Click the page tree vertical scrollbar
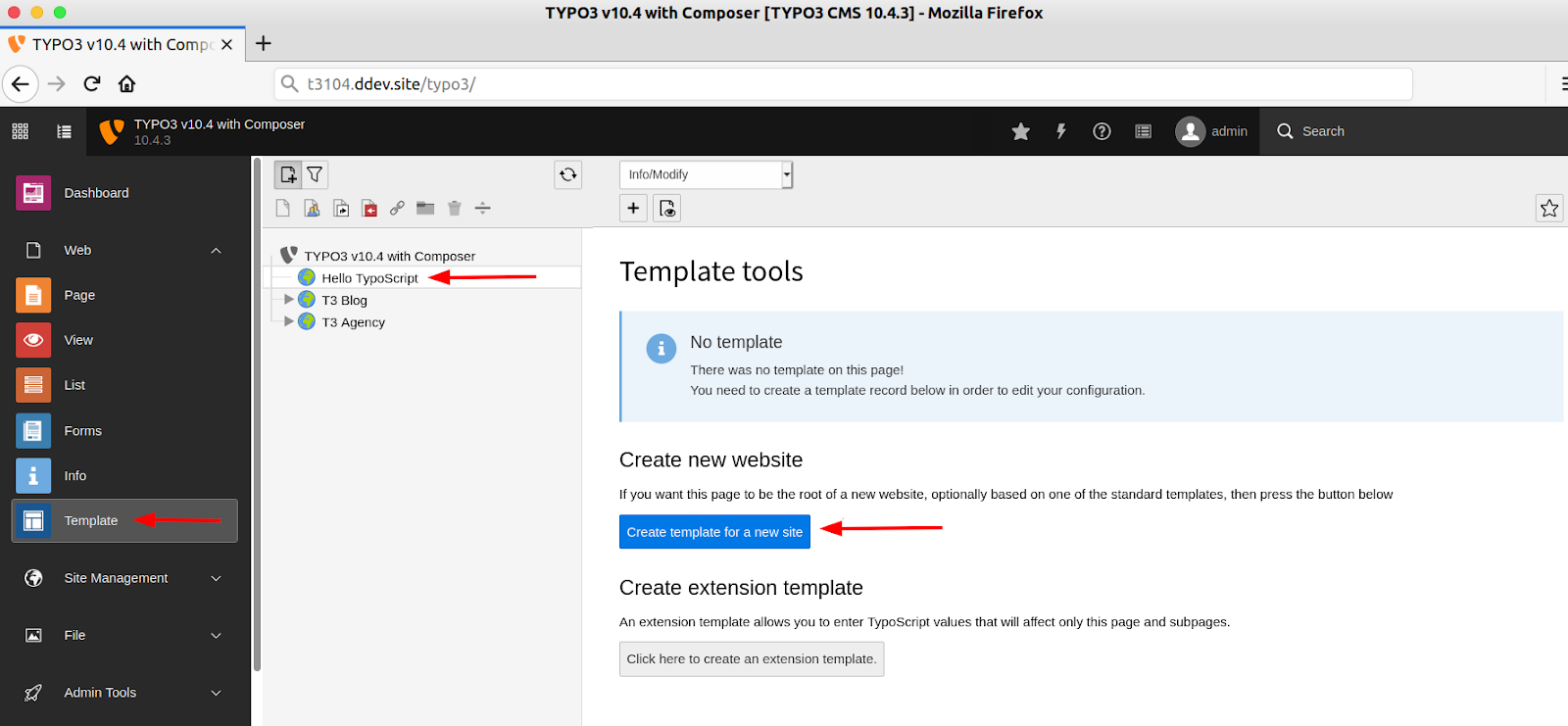The height and width of the screenshot is (726, 1568). pyautogui.click(x=257, y=413)
